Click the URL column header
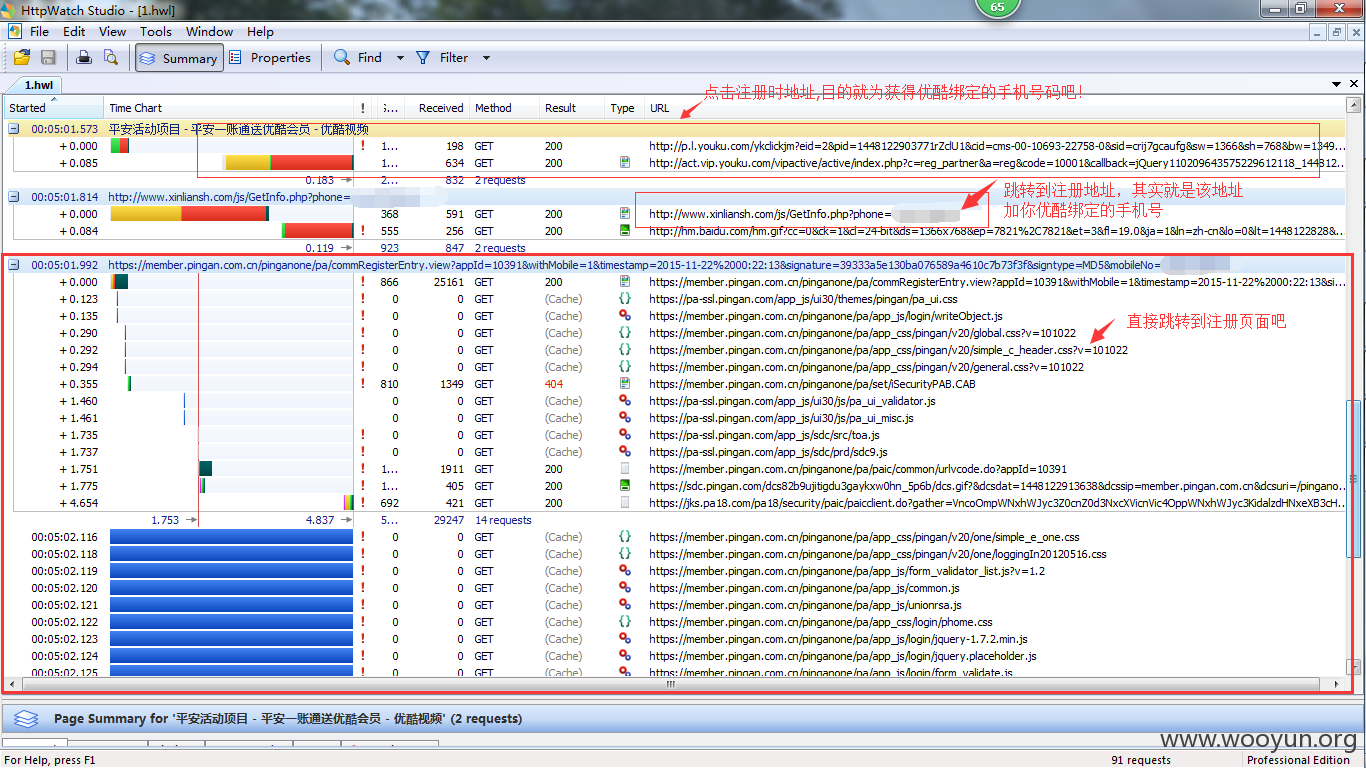The image size is (1366, 768). point(995,108)
